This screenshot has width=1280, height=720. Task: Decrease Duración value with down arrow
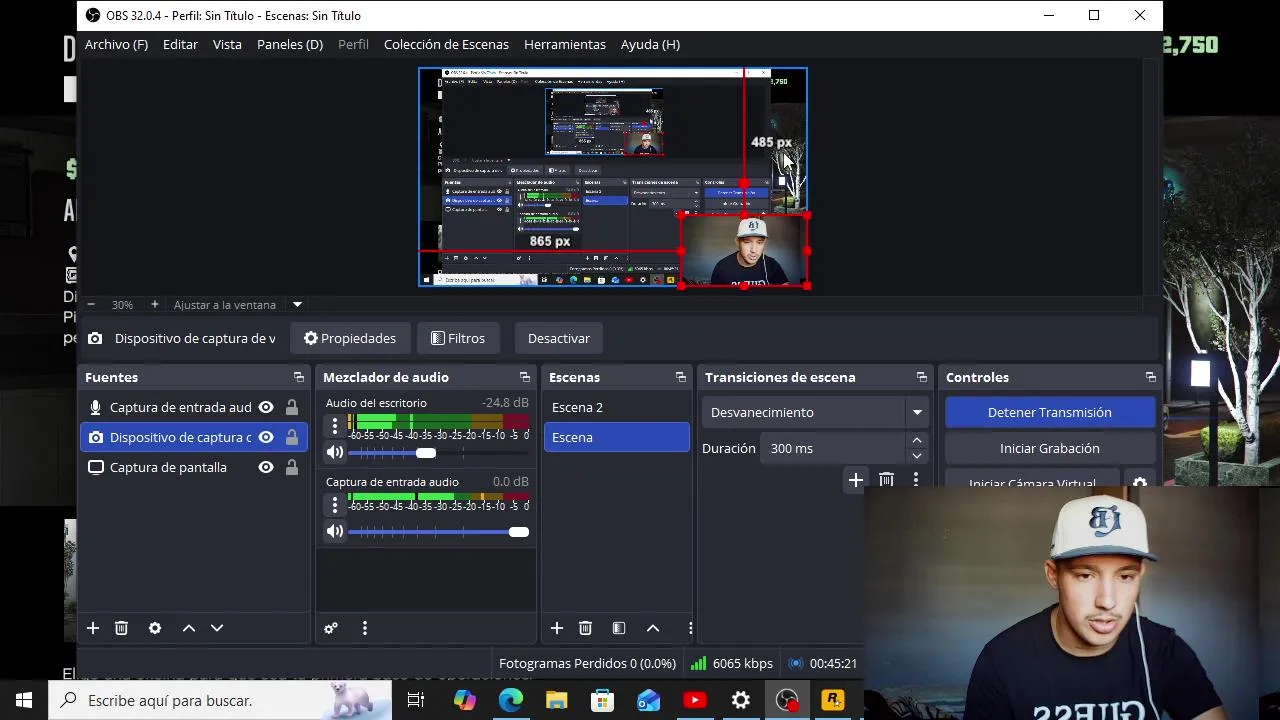[x=917, y=456]
